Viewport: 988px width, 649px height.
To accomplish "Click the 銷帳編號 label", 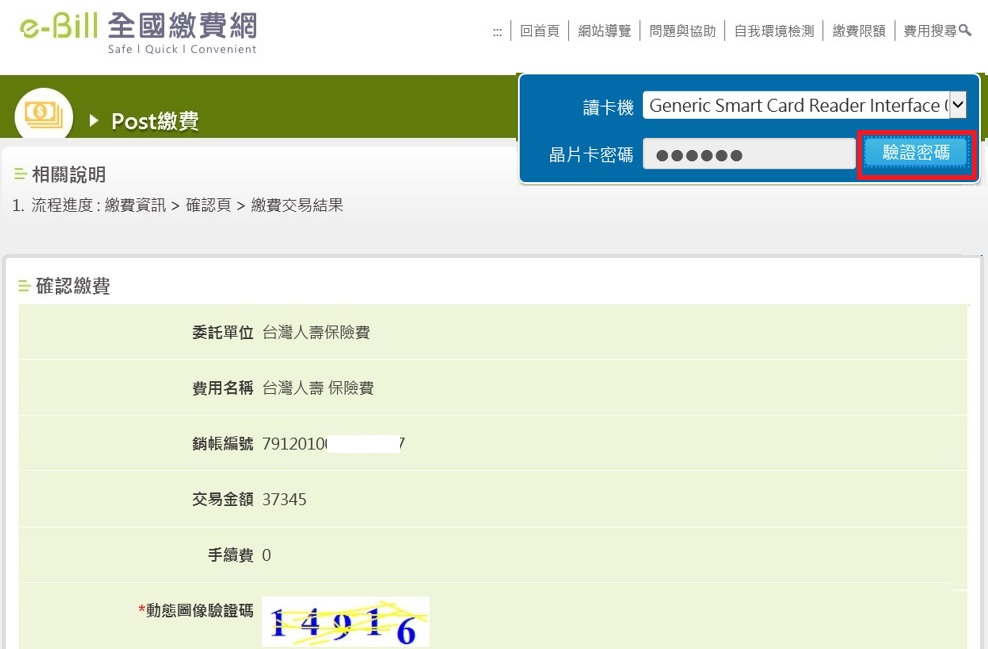I will 223,444.
